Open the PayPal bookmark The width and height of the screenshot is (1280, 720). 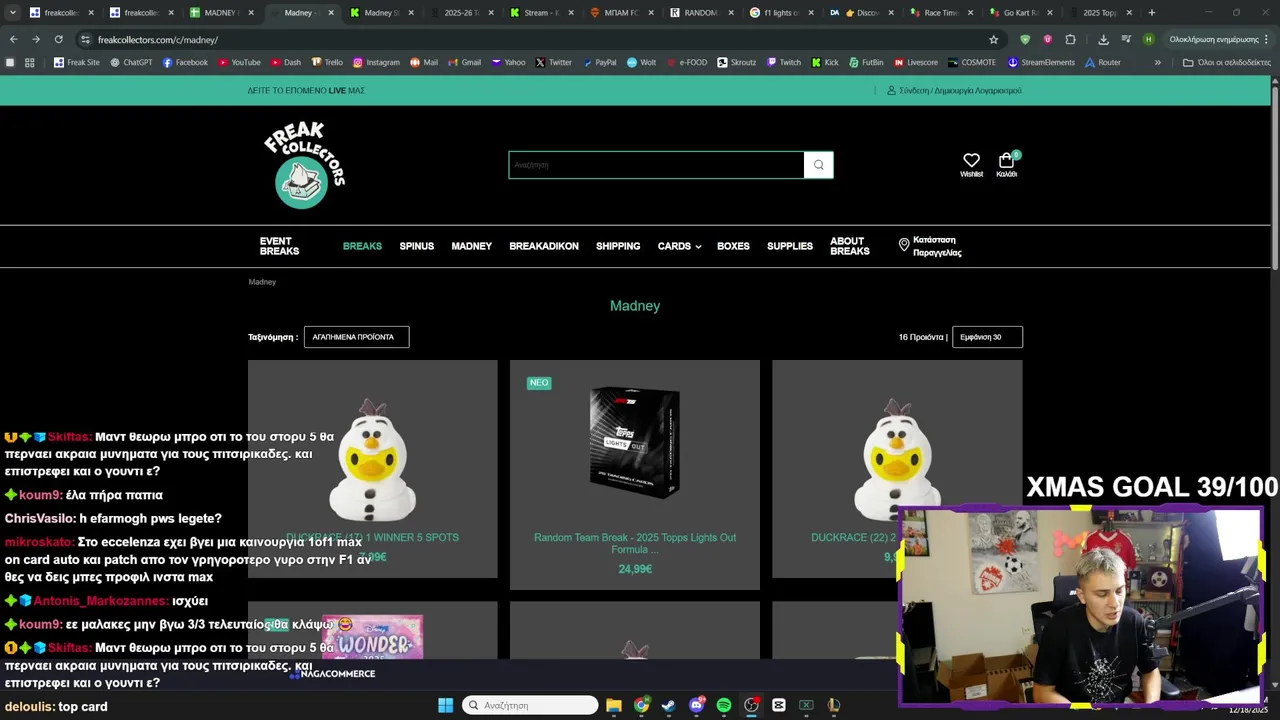pos(599,62)
